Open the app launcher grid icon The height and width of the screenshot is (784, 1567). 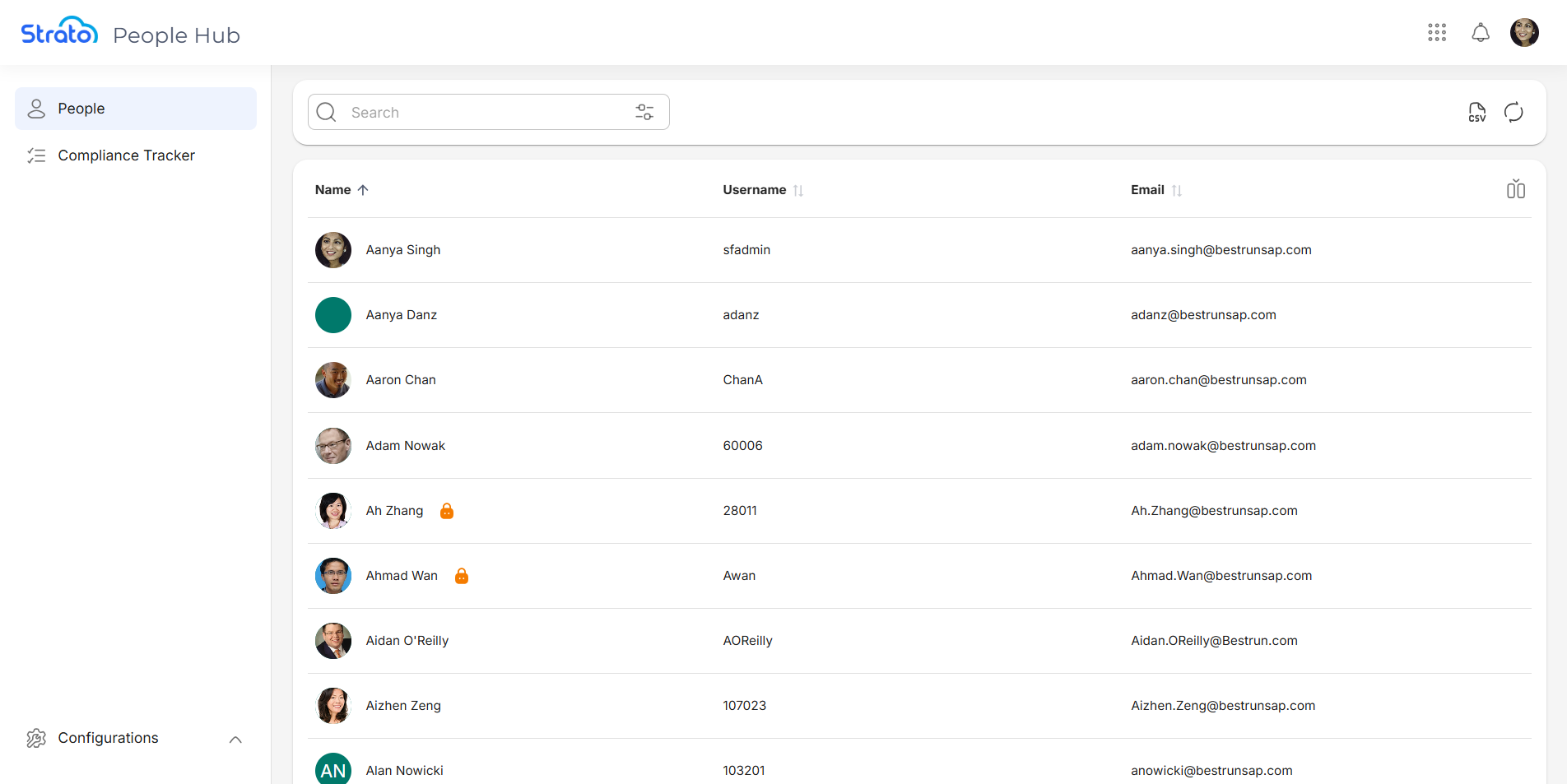click(x=1437, y=33)
